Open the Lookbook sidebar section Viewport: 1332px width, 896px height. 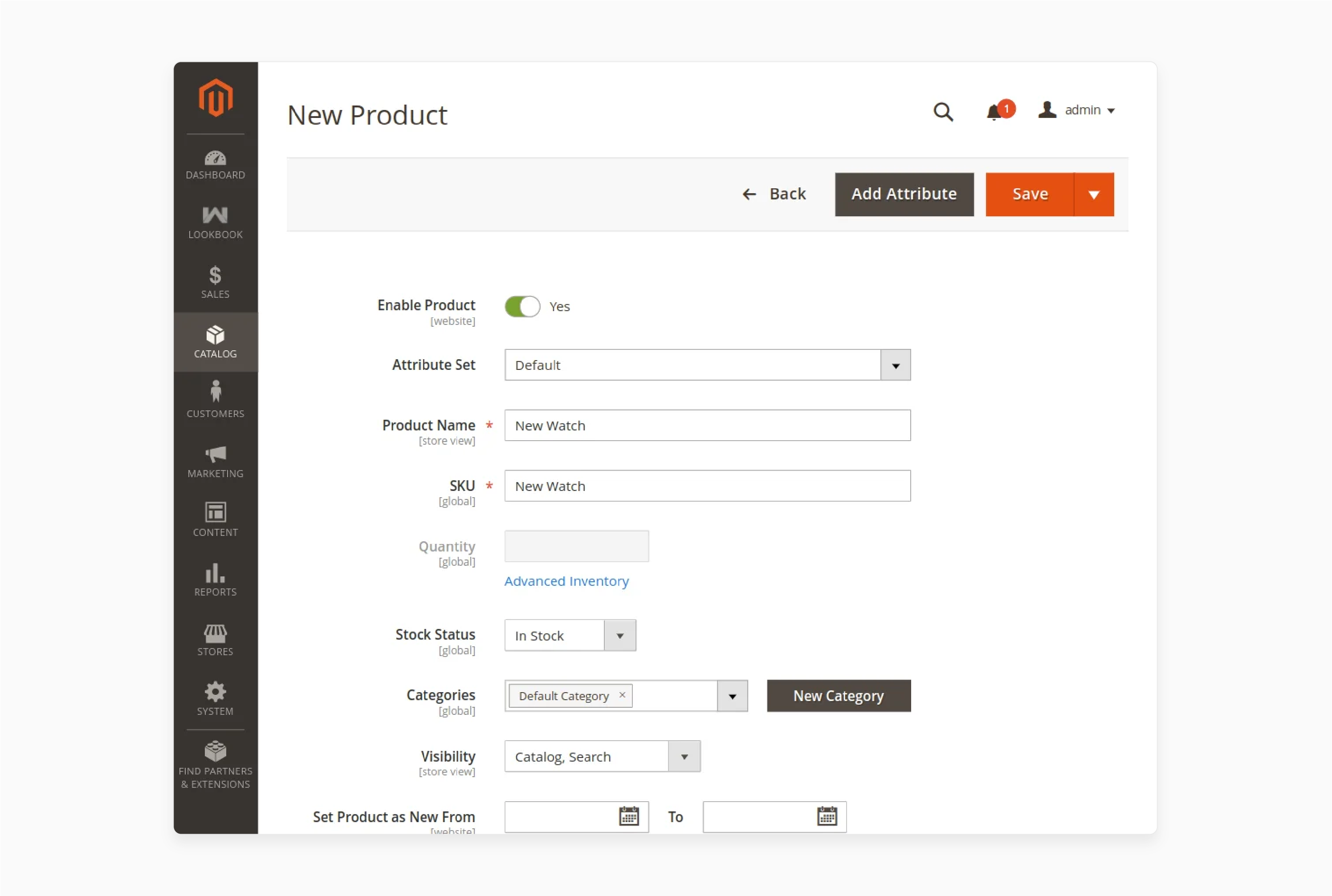[216, 223]
